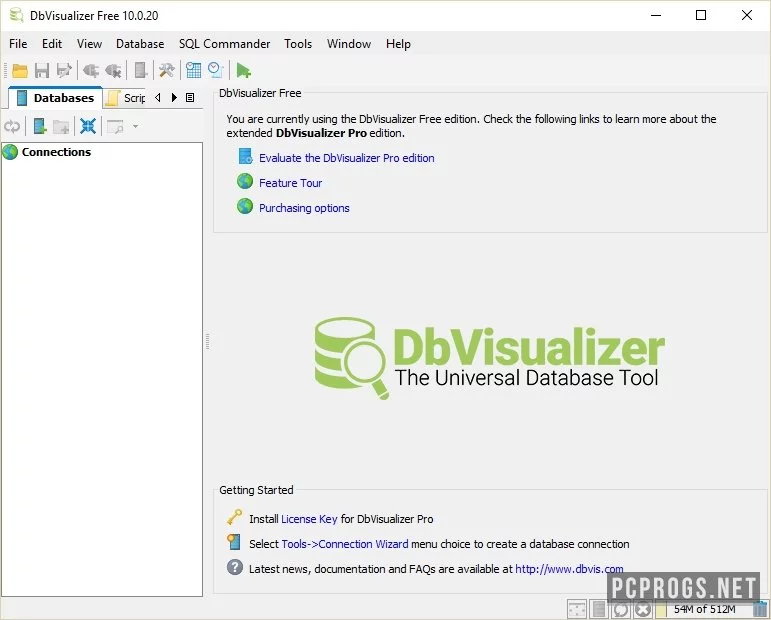
Task: Click the filter window magnifier icon
Action: click(115, 127)
